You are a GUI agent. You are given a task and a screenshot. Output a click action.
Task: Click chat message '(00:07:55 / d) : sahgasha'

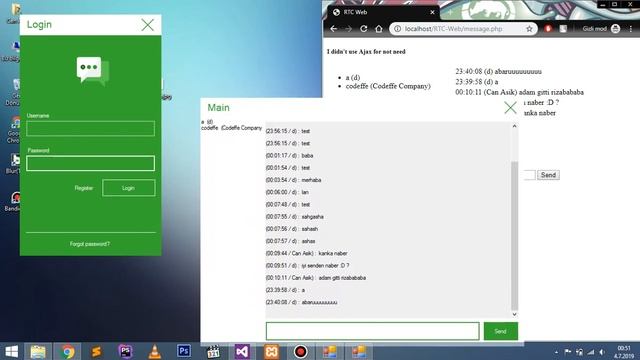click(x=294, y=217)
